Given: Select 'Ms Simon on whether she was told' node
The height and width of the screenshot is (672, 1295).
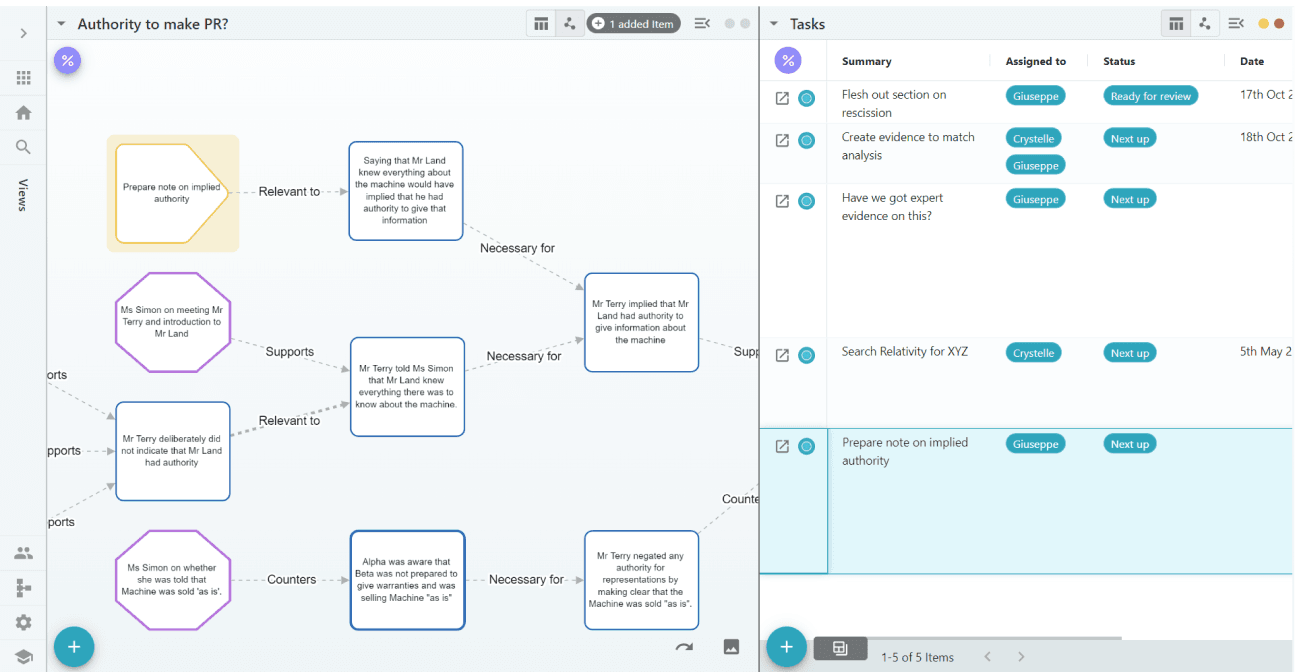Looking at the screenshot, I should click(x=173, y=580).
